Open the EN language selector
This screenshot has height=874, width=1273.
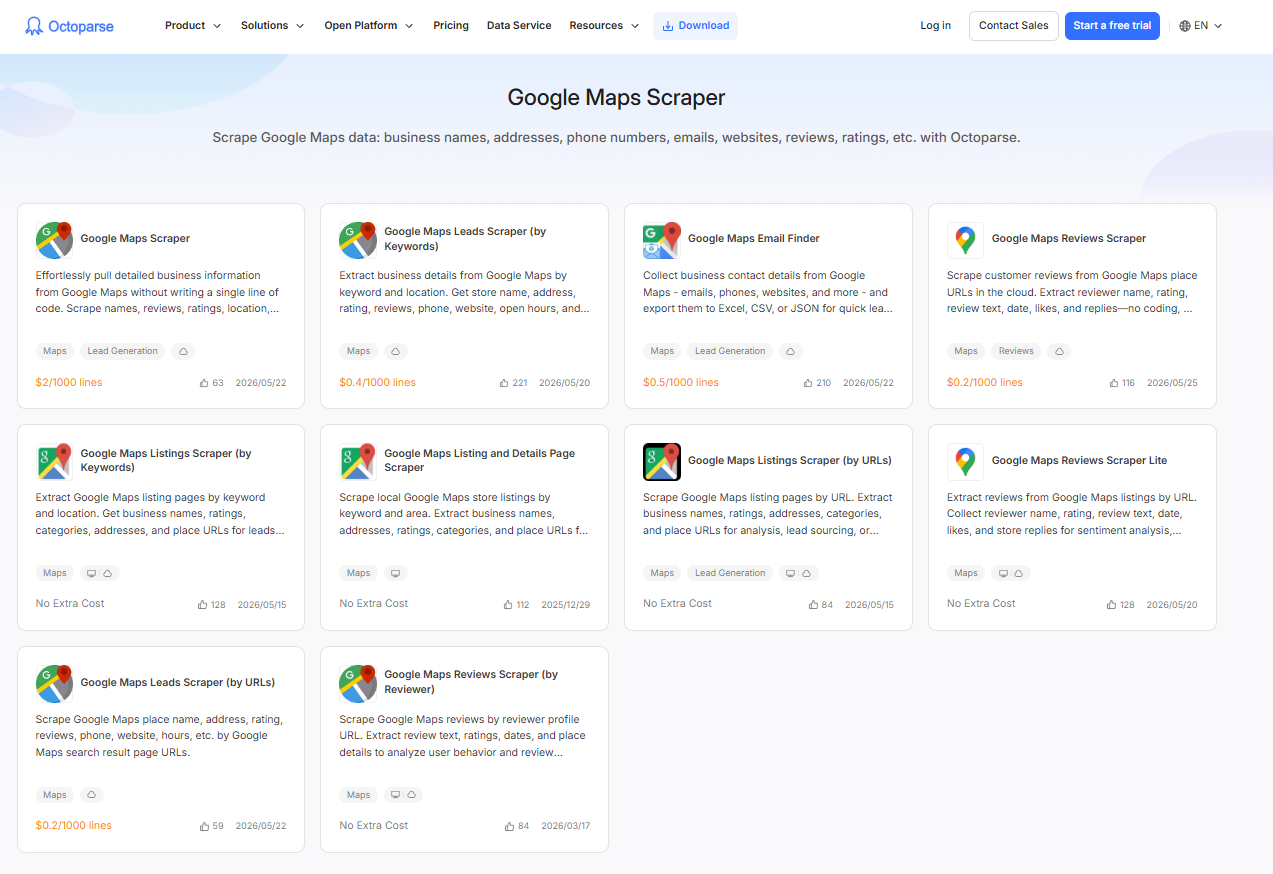coord(1201,26)
